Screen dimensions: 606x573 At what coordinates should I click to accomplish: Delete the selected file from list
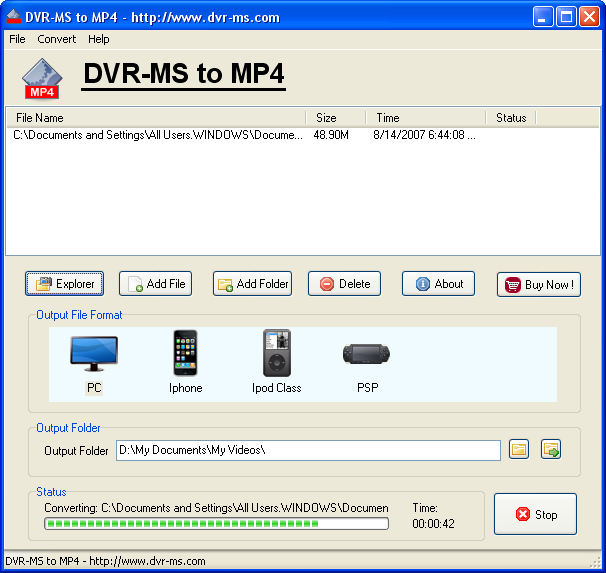(344, 284)
